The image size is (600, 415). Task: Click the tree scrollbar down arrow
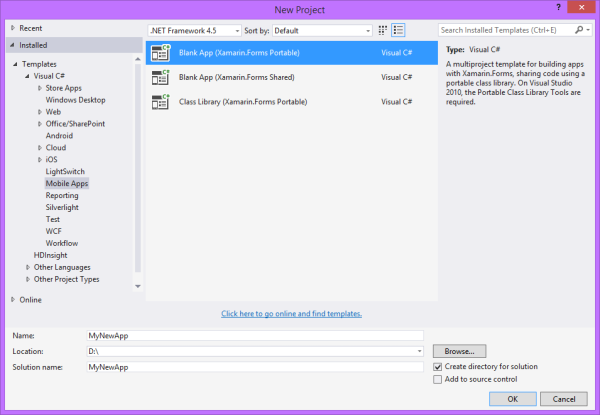[138, 286]
